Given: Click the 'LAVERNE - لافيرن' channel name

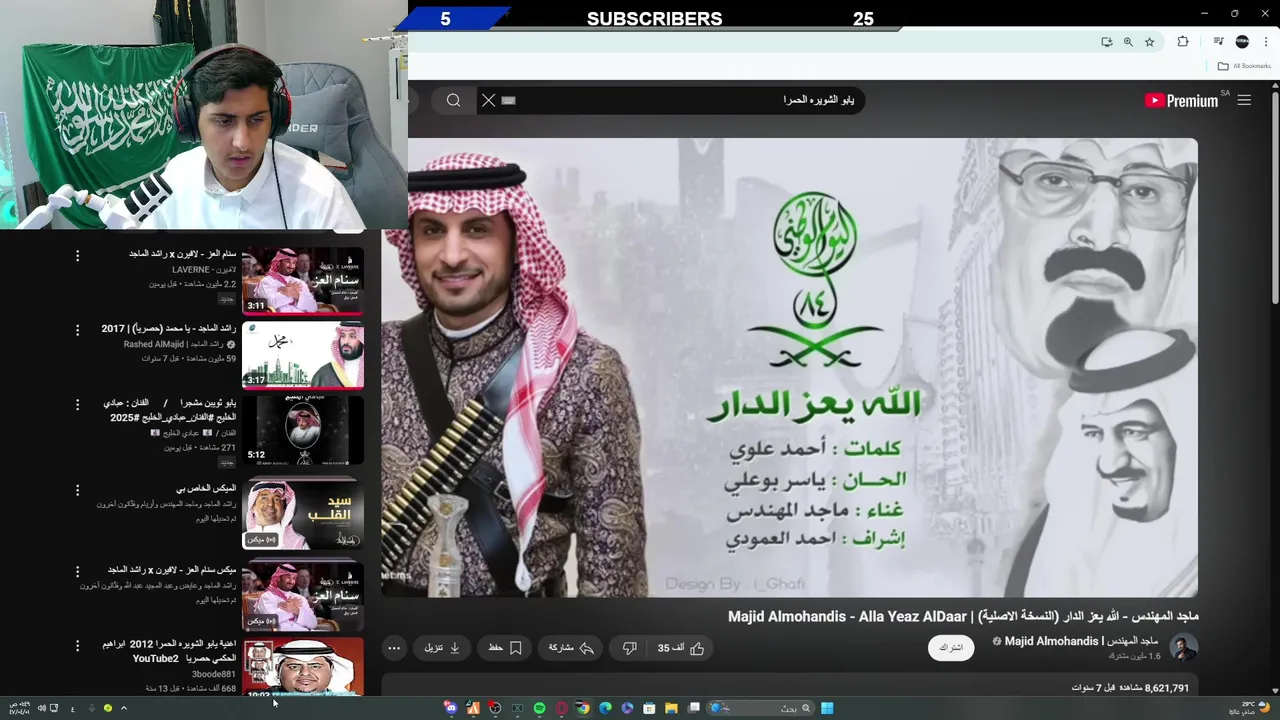Looking at the screenshot, I should click(203, 270).
